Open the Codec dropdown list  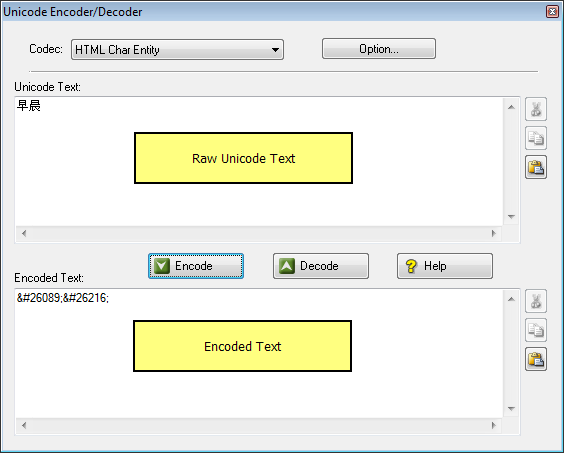click(x=177, y=50)
